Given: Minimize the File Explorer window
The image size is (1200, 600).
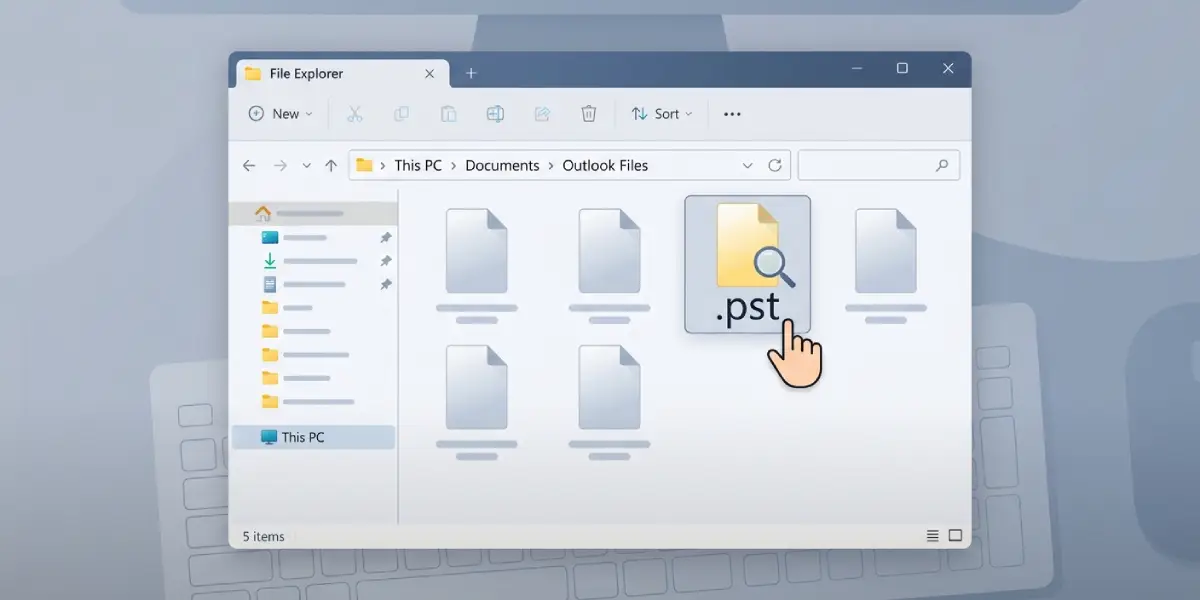Looking at the screenshot, I should click(x=857, y=68).
